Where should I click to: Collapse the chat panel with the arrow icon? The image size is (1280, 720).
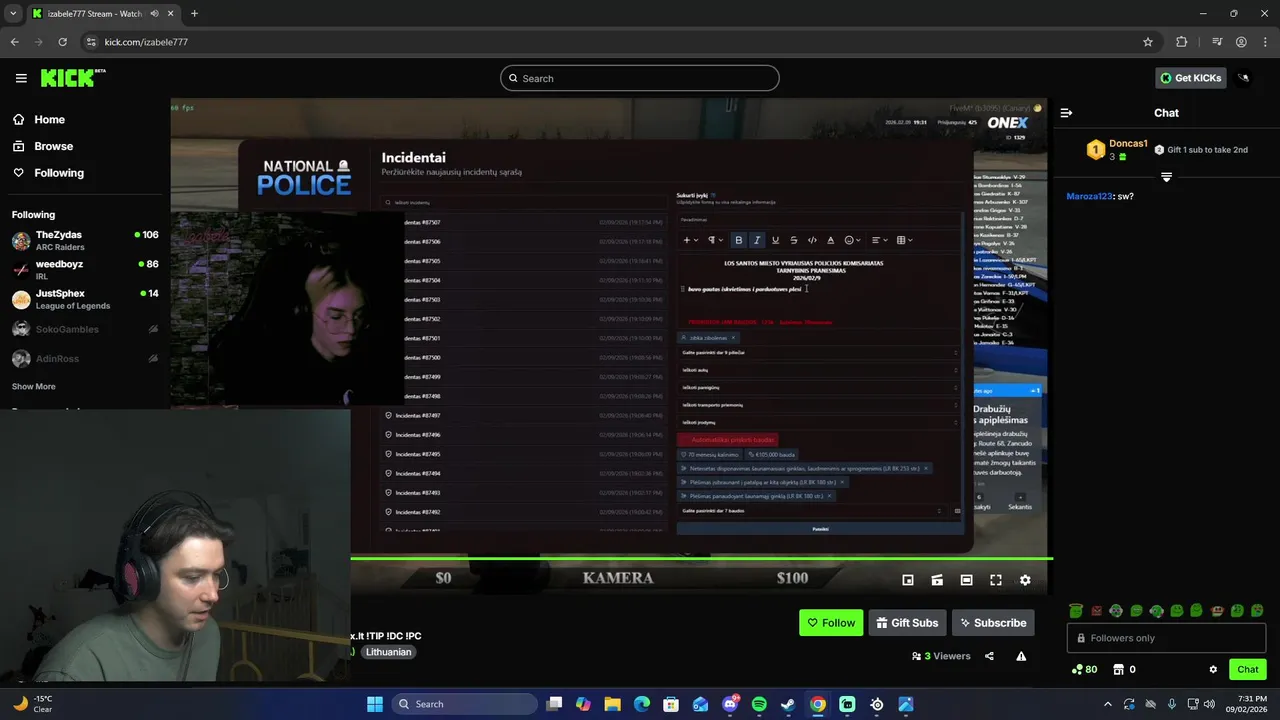pos(1066,113)
